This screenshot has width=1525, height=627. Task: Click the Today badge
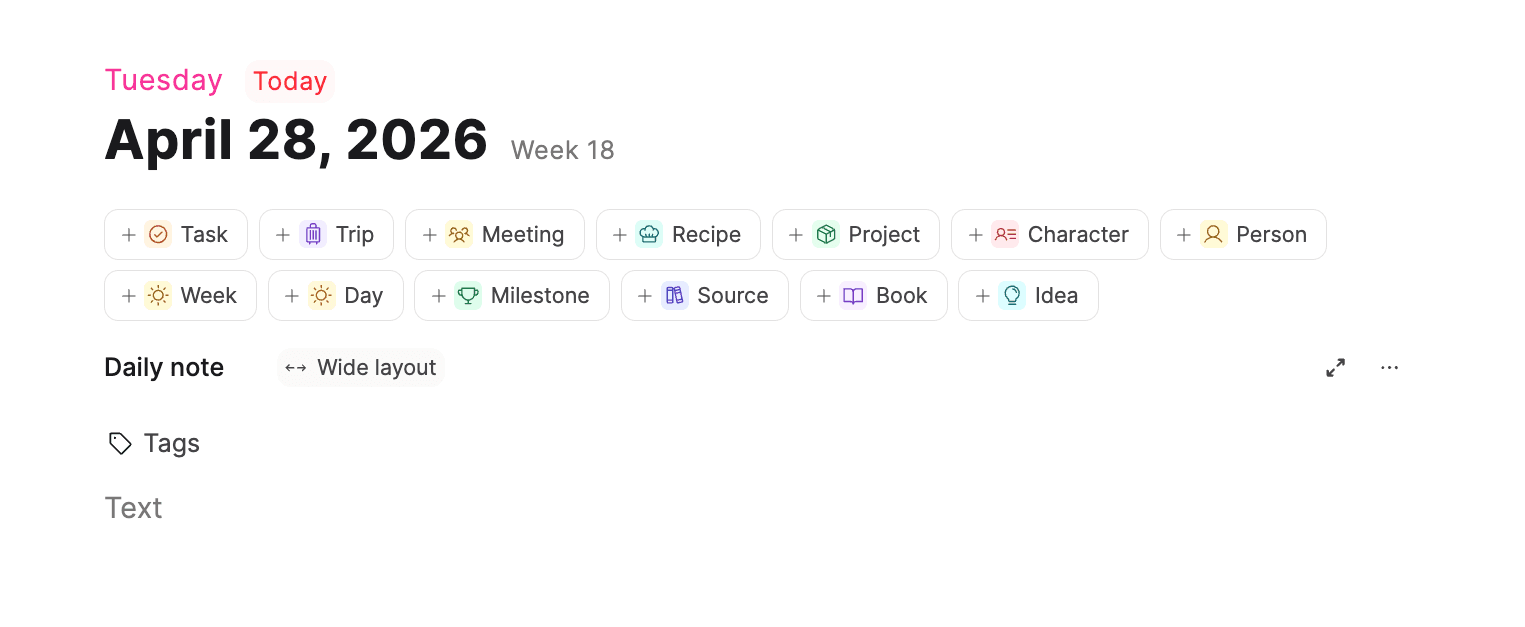[x=289, y=81]
